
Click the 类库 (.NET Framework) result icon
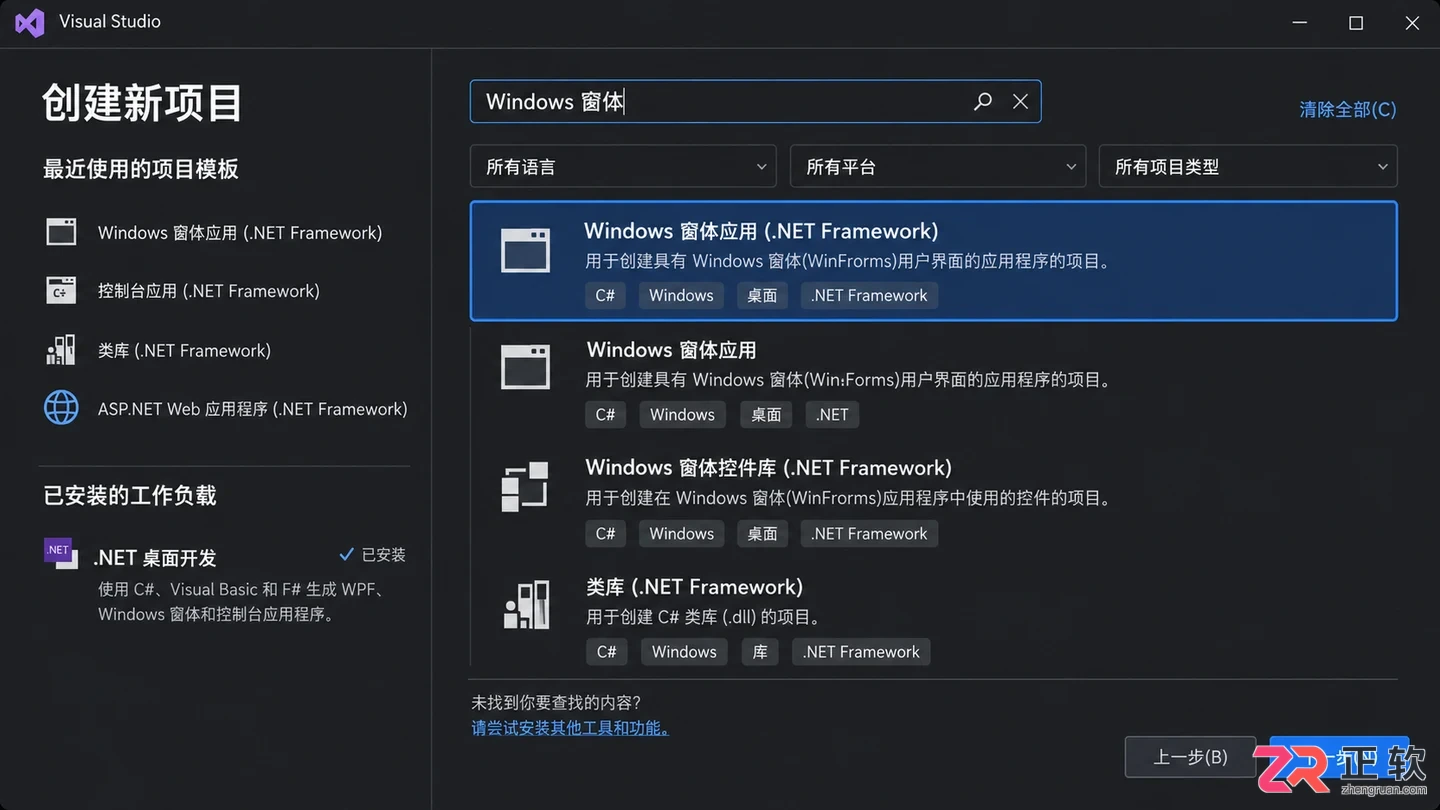(x=526, y=604)
